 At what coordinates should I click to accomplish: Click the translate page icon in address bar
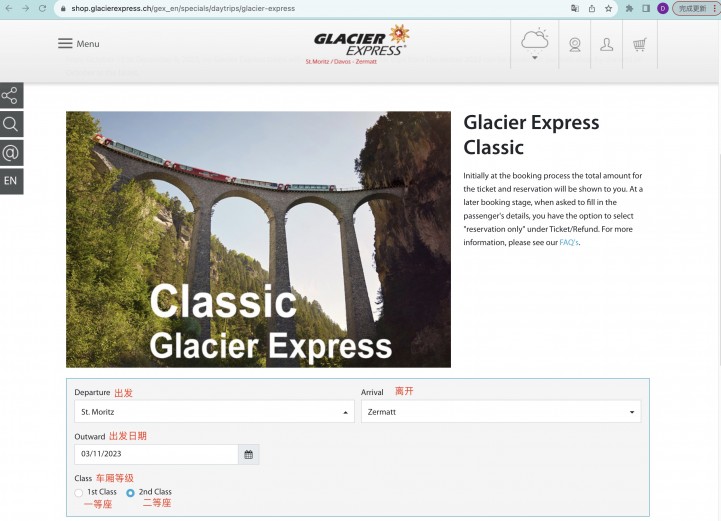tap(575, 8)
